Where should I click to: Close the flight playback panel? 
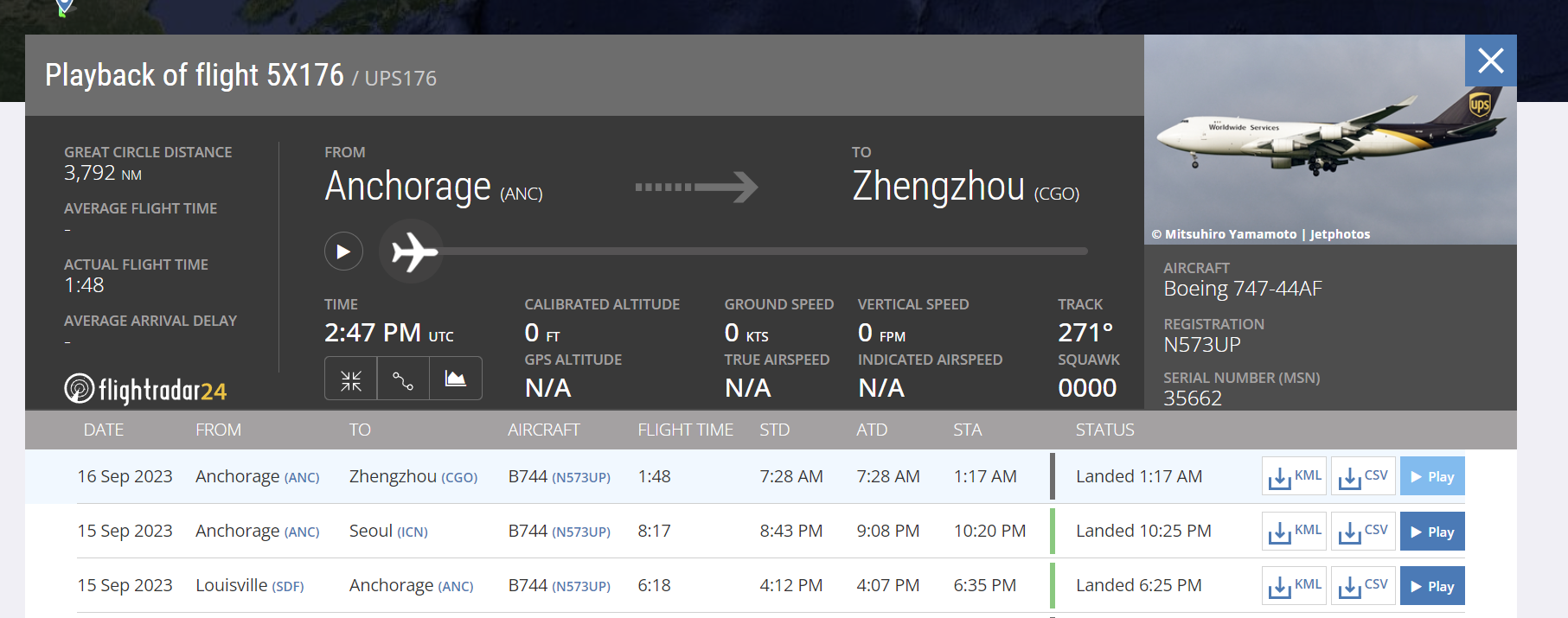(1490, 61)
